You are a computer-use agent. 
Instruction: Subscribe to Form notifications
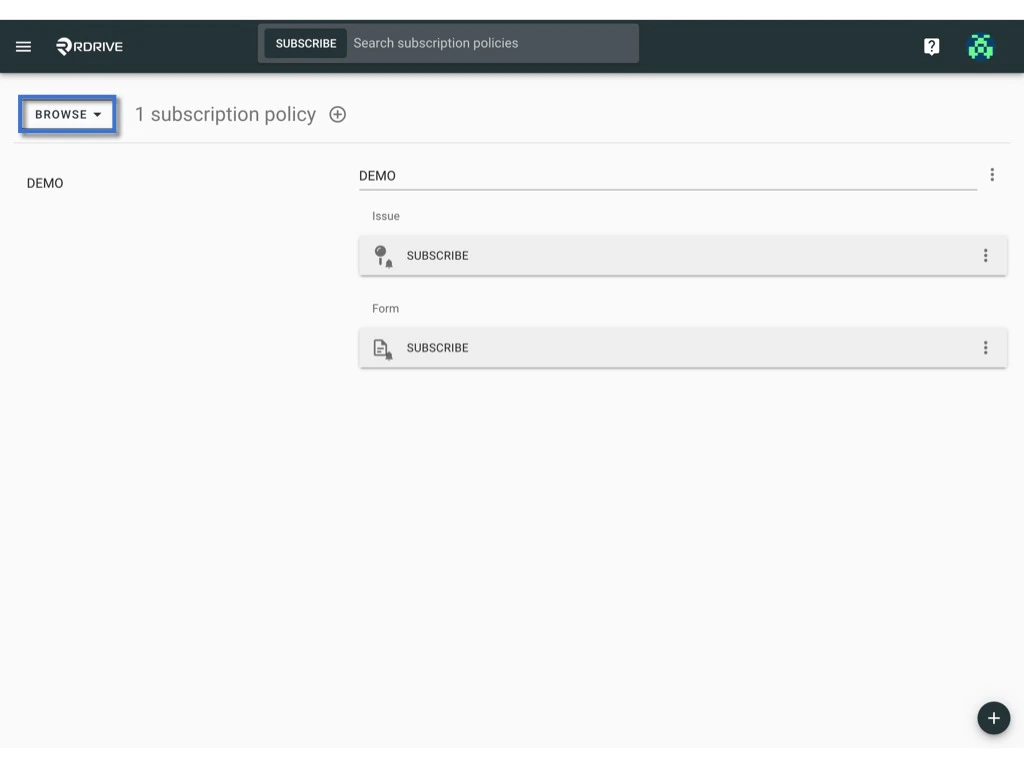[x=437, y=348]
